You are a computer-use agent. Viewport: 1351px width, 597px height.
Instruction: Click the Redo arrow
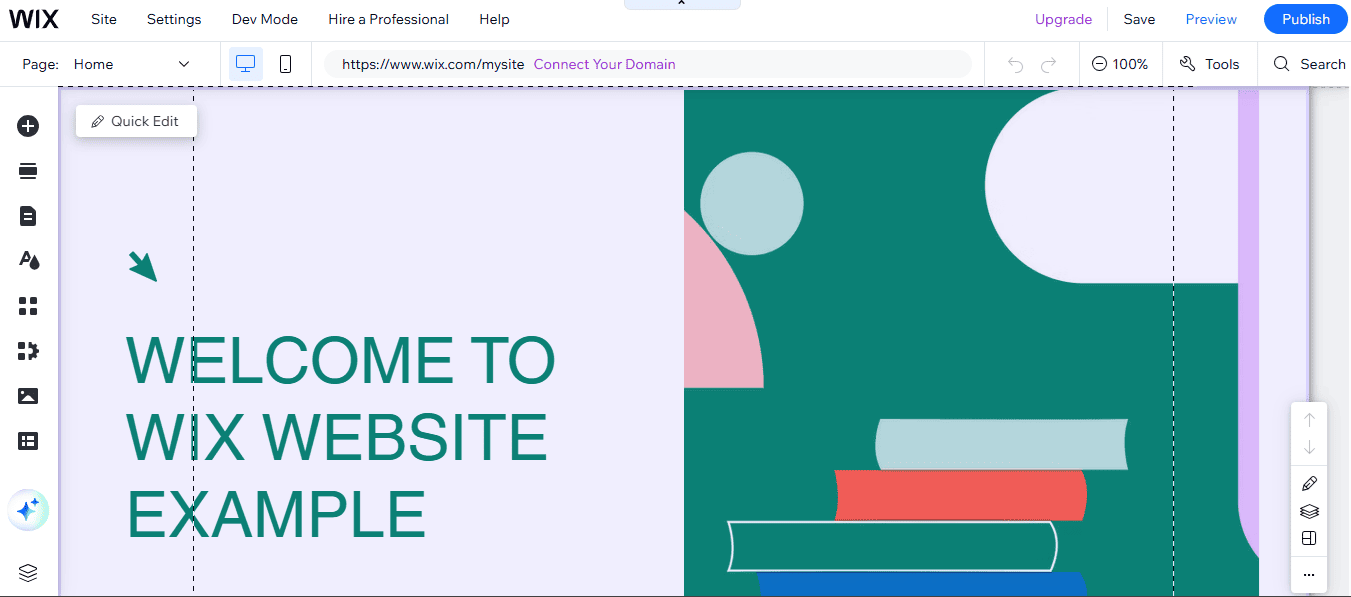pyautogui.click(x=1048, y=65)
